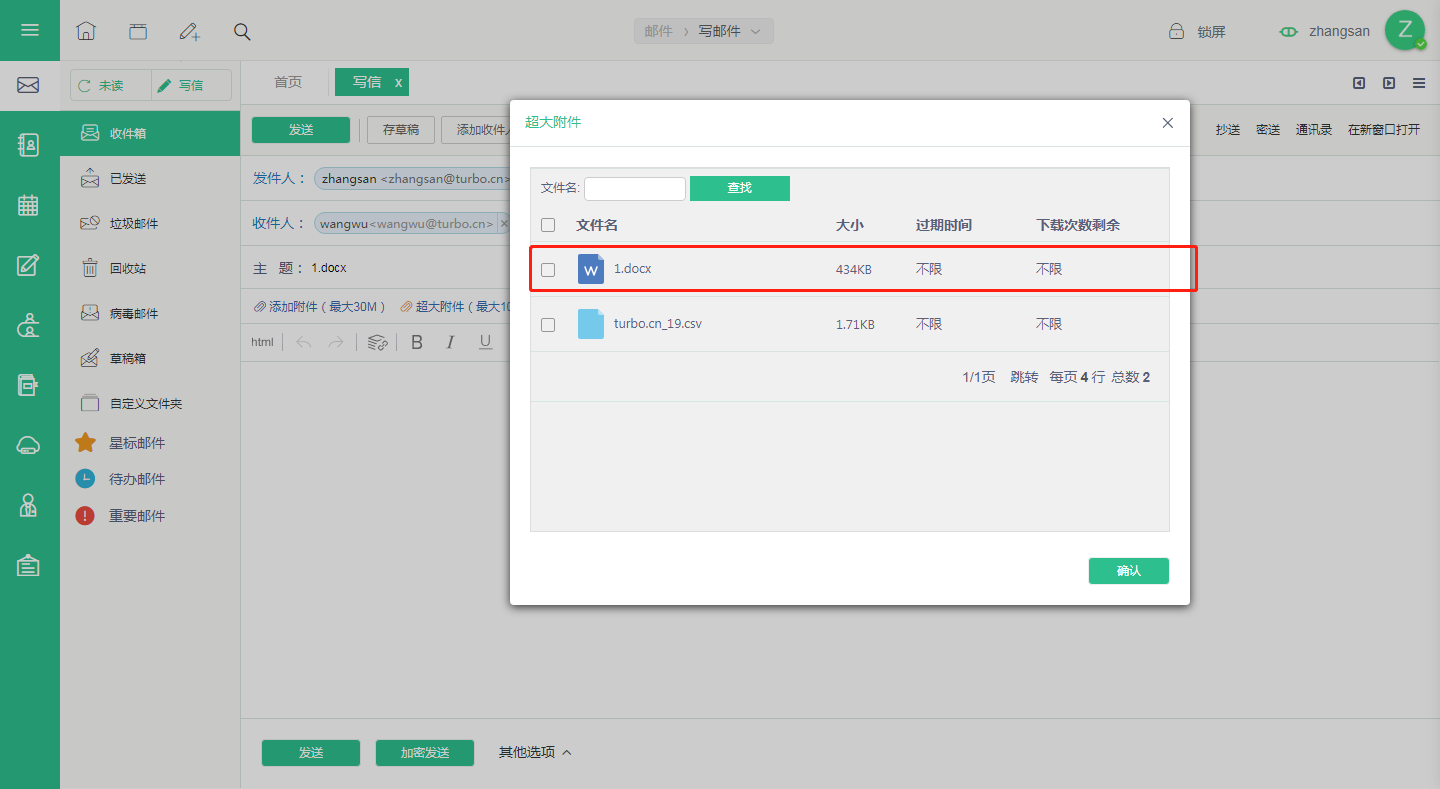Click the home icon in top bar
Screen dimensions: 1440x789
pos(86,31)
